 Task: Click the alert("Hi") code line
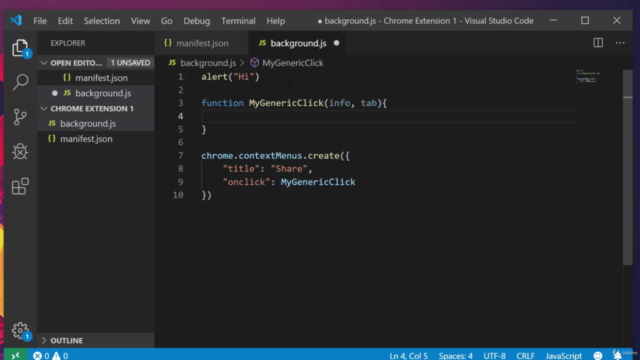click(230, 77)
